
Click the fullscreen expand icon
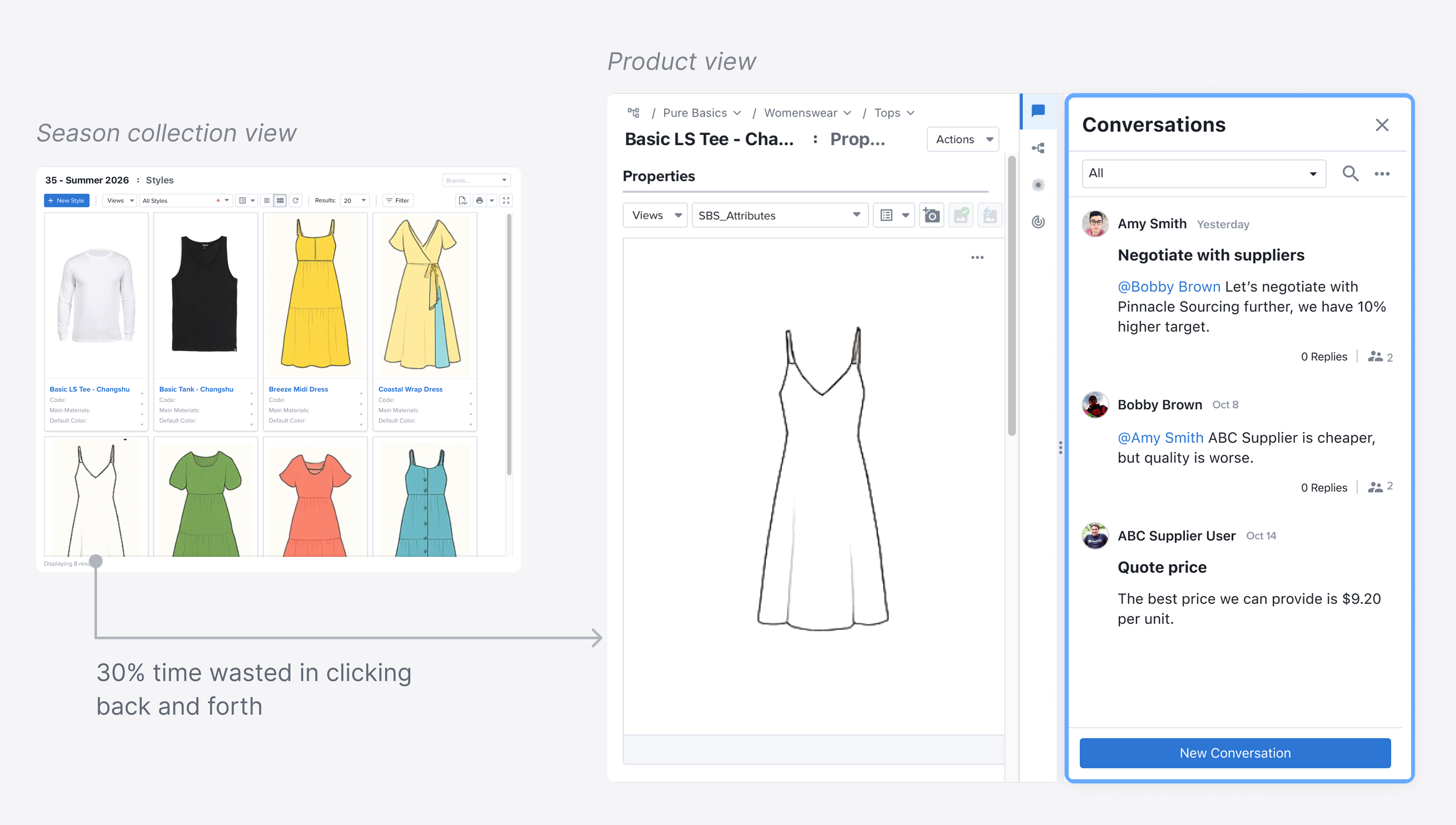click(x=506, y=201)
